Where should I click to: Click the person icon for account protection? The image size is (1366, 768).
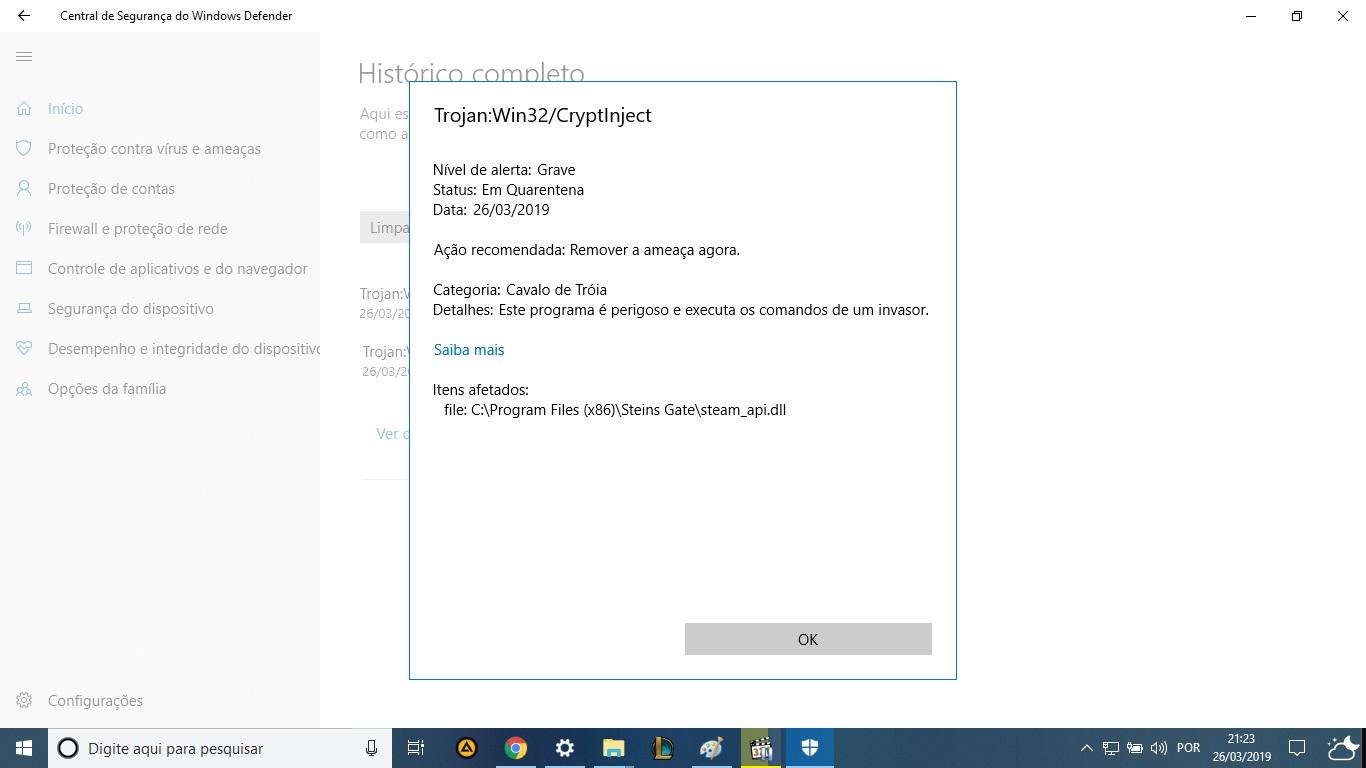[24, 188]
